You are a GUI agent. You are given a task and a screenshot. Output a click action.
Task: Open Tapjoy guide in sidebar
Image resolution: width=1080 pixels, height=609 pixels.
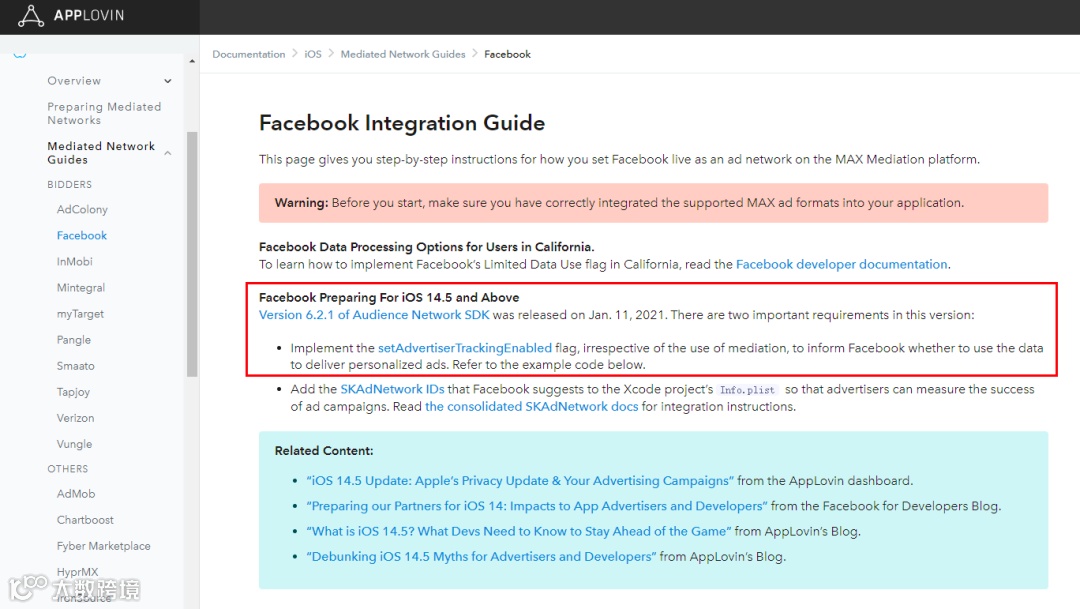(x=73, y=392)
